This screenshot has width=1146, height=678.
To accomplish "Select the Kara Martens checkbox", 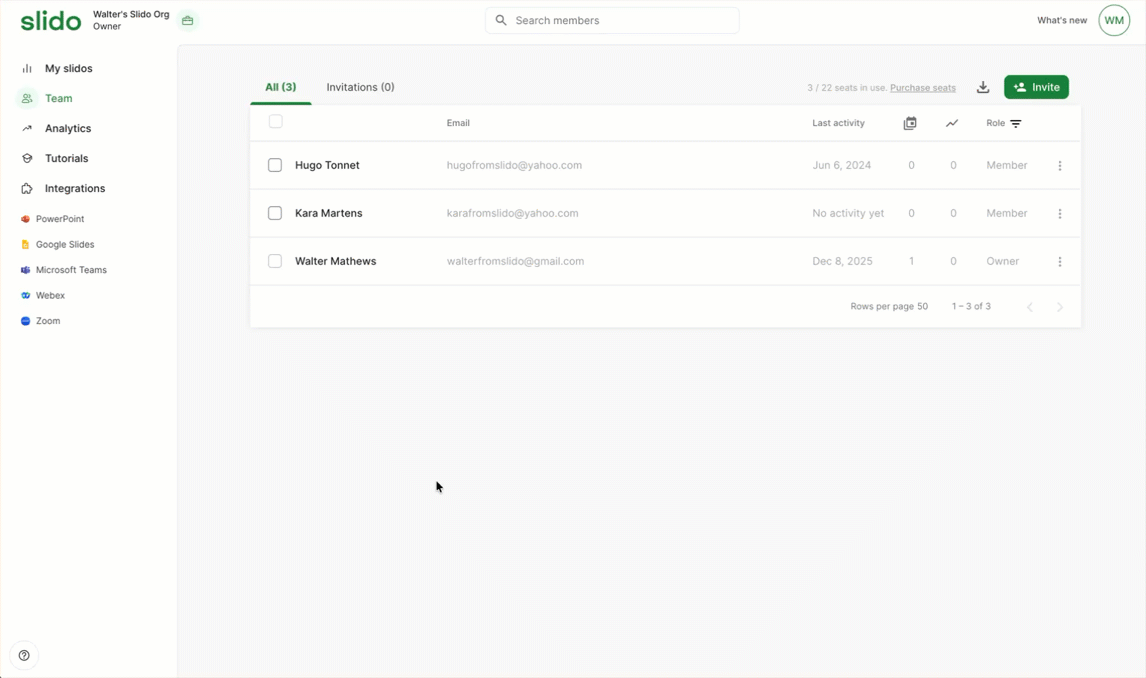I will click(x=275, y=213).
